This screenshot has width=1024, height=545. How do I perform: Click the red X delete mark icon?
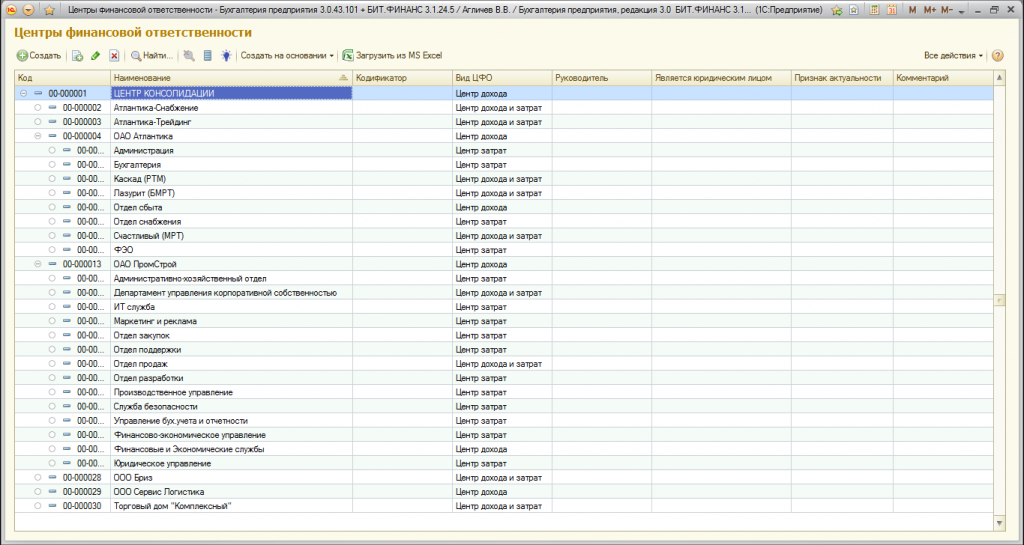point(114,56)
